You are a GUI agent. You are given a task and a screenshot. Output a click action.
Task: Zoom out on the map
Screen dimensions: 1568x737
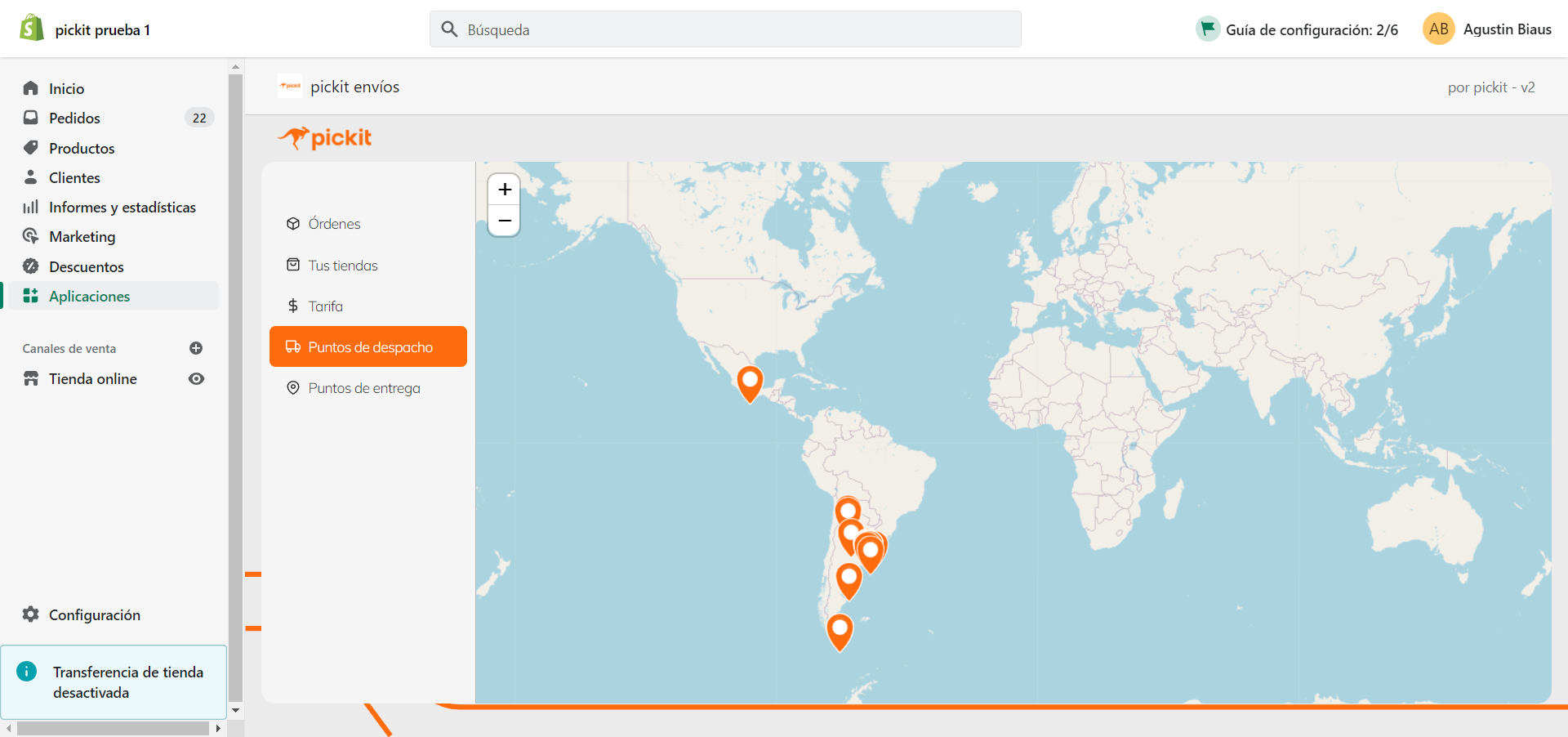coord(505,221)
